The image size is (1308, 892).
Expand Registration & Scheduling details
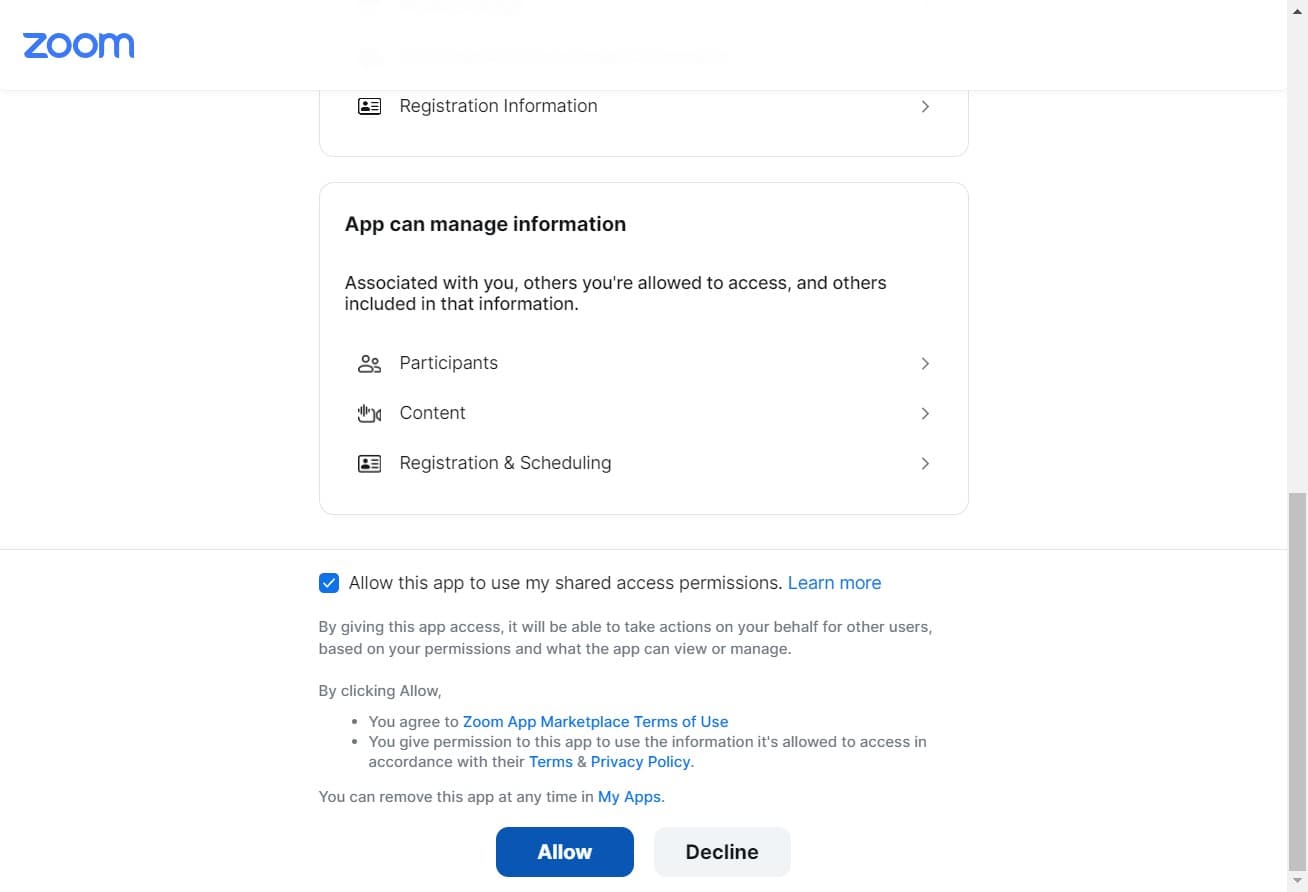click(925, 463)
